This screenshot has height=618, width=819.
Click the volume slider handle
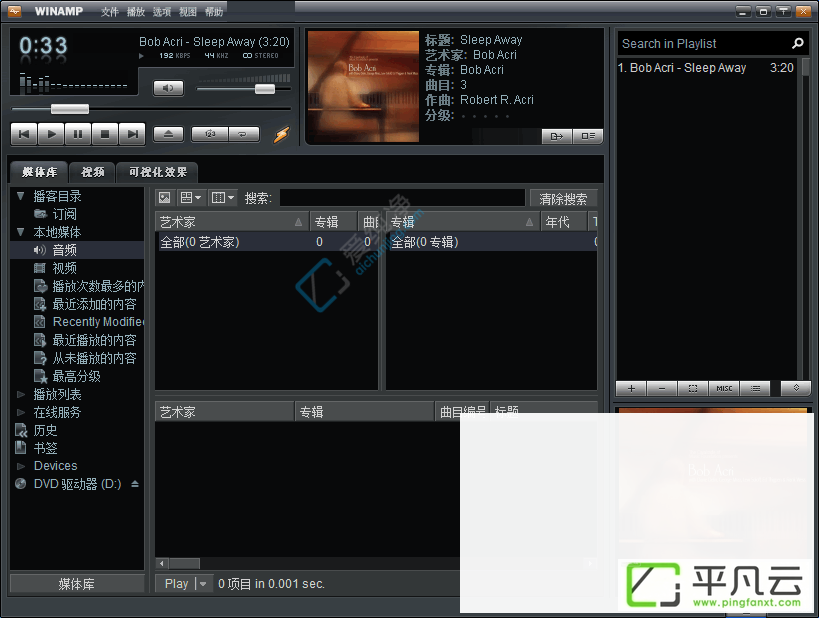[265, 89]
